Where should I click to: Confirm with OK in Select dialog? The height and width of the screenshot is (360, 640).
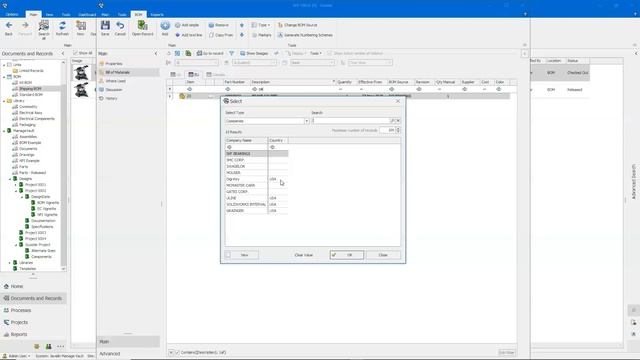[347, 255]
